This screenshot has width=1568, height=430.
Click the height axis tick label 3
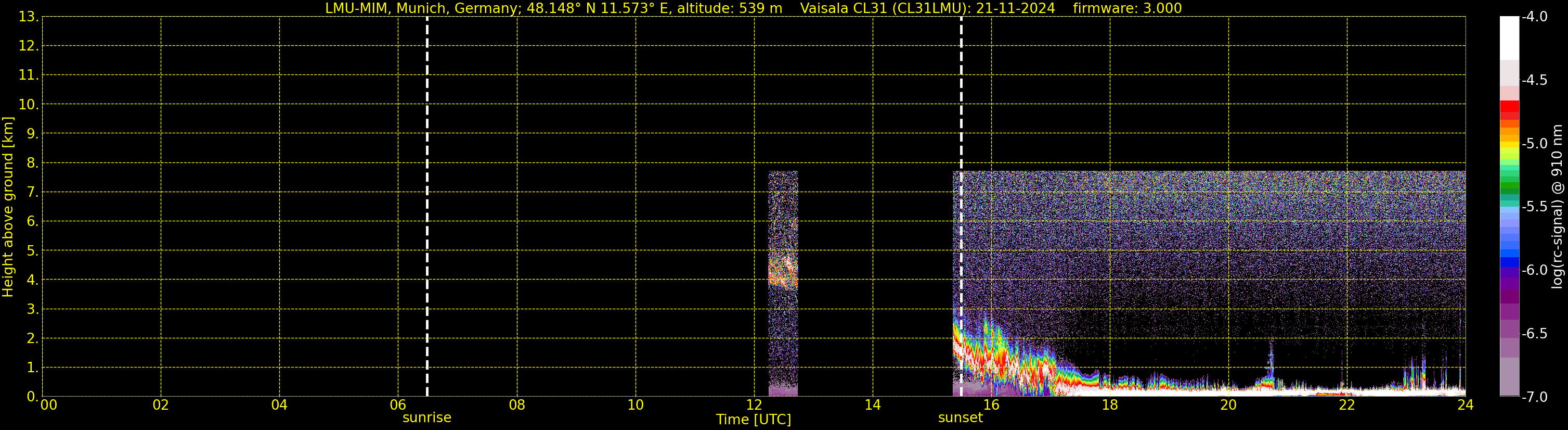point(32,309)
